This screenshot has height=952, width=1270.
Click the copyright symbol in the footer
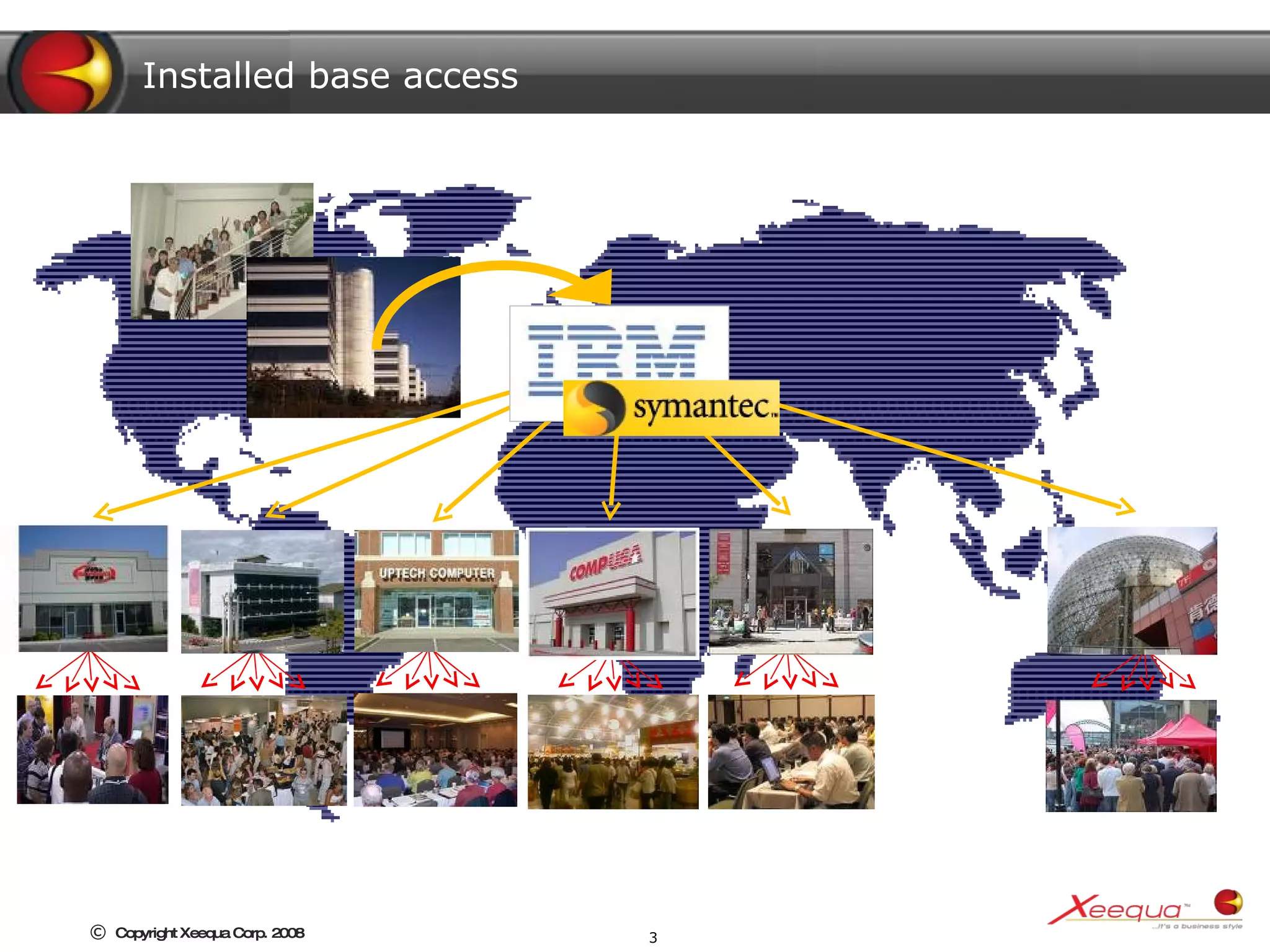(98, 932)
